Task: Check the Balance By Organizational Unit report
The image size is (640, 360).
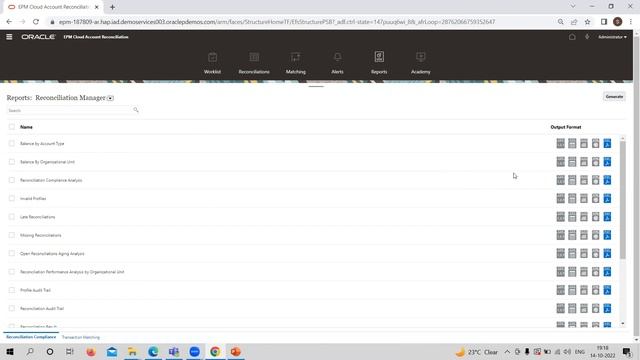Action: [11, 162]
